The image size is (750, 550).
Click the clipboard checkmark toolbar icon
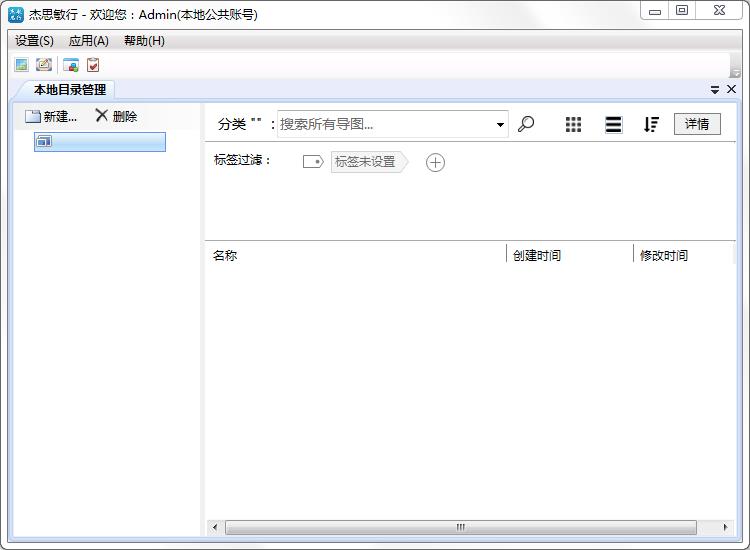pyautogui.click(x=93, y=65)
